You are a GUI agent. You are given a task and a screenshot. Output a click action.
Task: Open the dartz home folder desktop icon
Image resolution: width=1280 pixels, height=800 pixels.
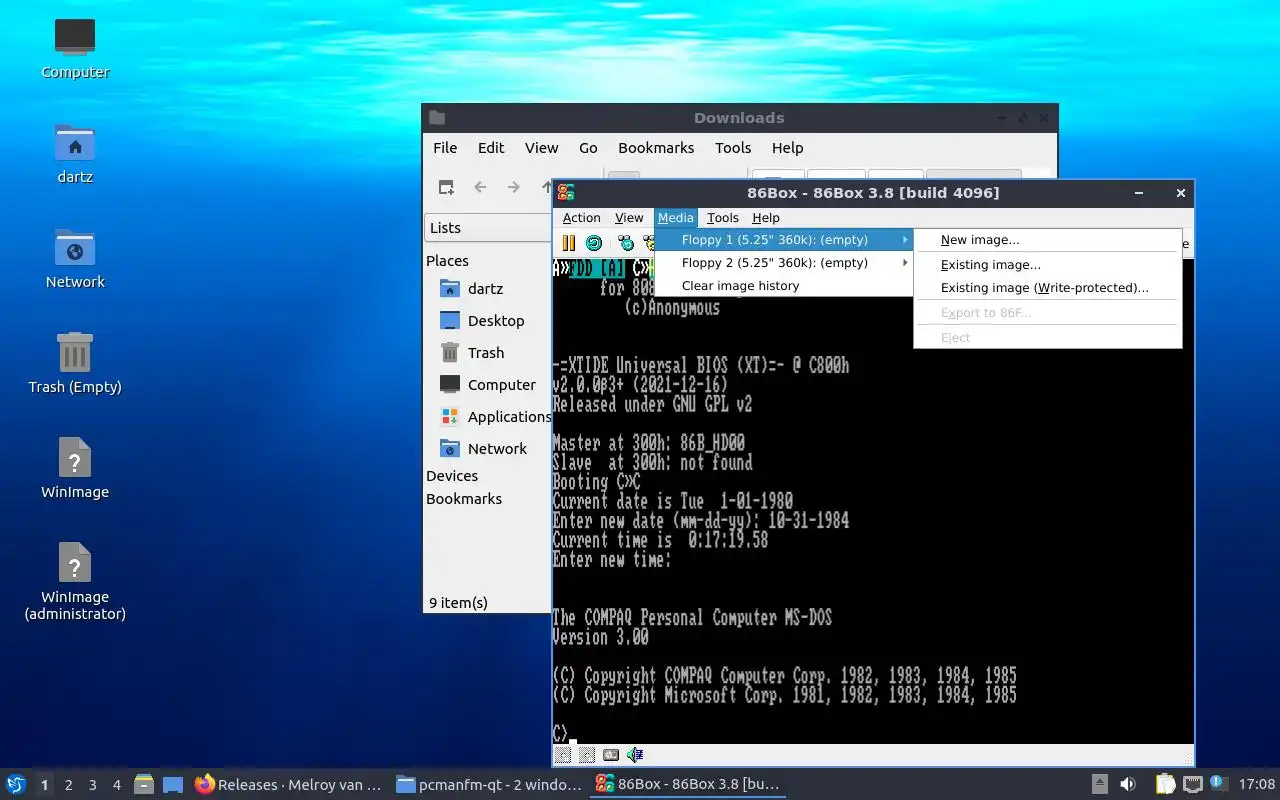pyautogui.click(x=75, y=152)
